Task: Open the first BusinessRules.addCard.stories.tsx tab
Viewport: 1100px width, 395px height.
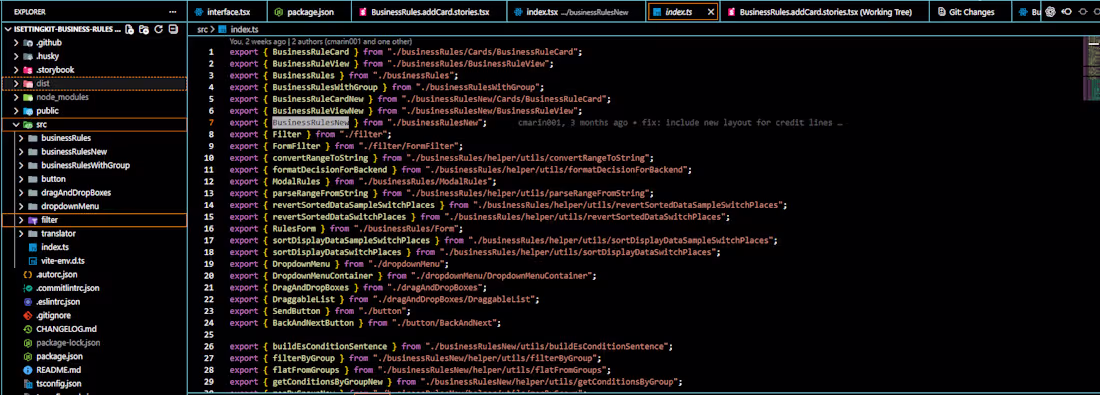Action: (x=429, y=12)
